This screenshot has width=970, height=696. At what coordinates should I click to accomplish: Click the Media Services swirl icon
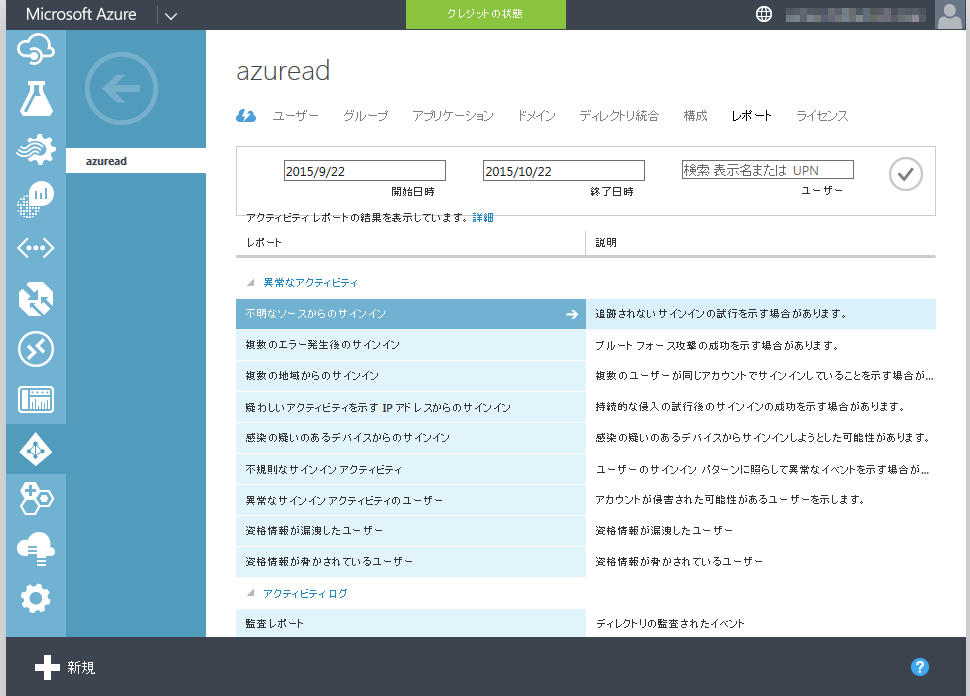35,148
